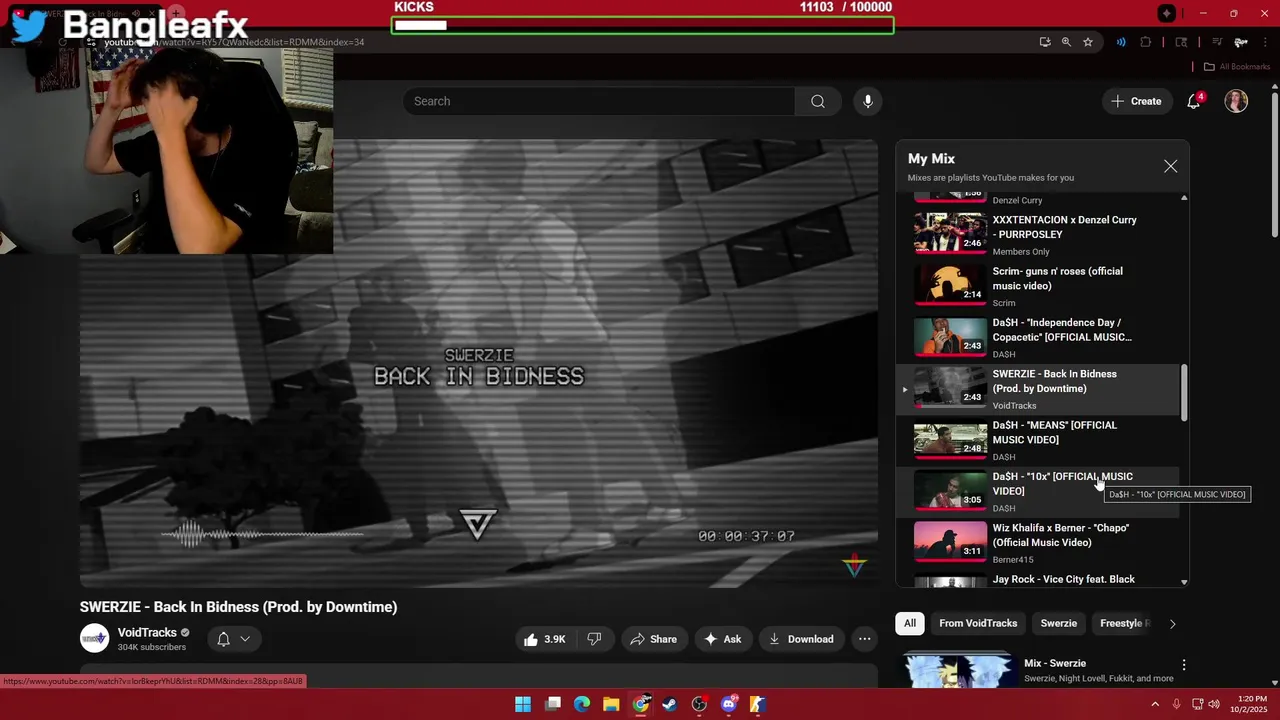1280x720 pixels.
Task: Select the From VoidTracks chip
Action: point(978,623)
